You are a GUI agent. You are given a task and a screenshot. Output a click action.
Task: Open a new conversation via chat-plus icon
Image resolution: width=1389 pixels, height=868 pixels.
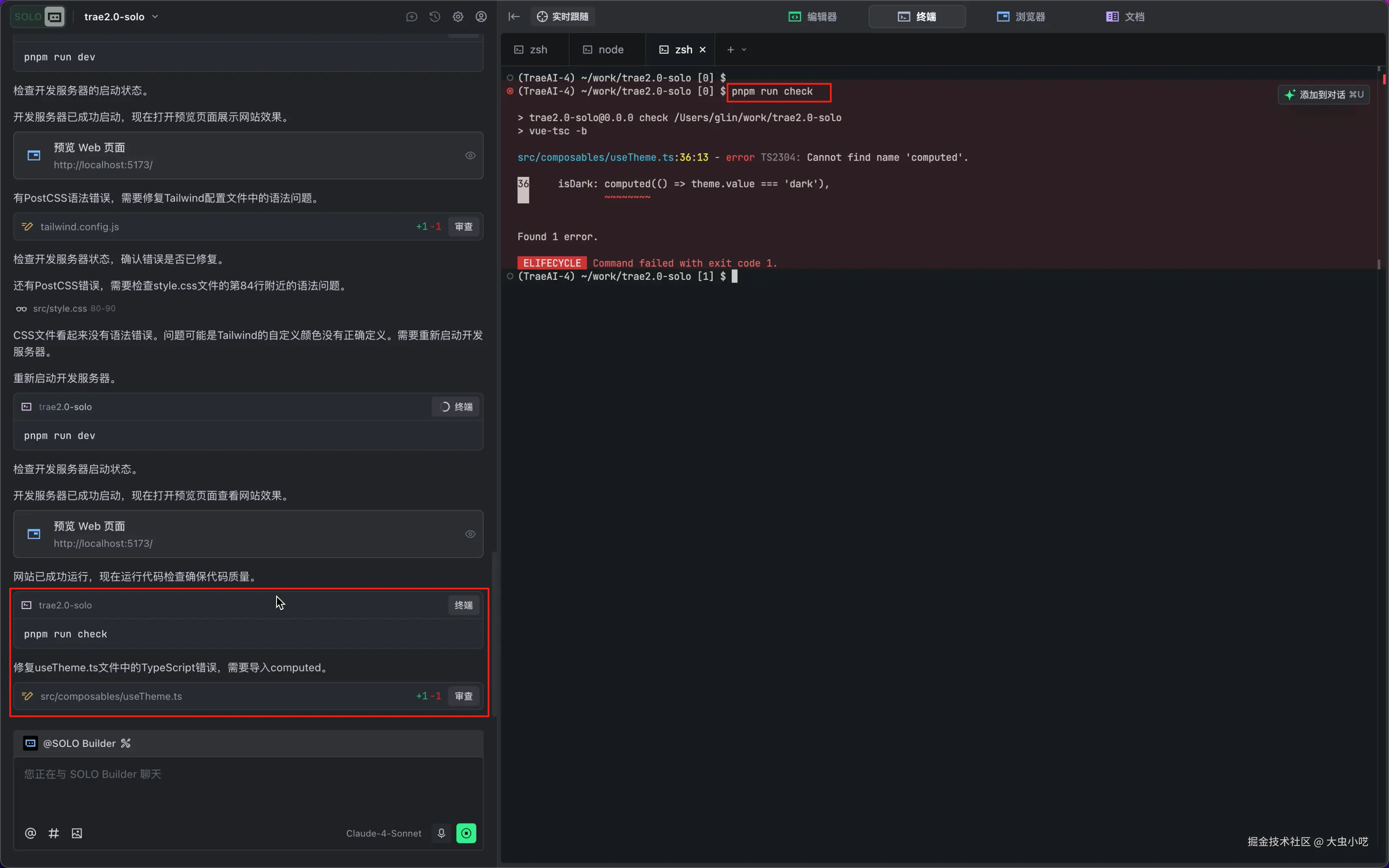[411, 16]
